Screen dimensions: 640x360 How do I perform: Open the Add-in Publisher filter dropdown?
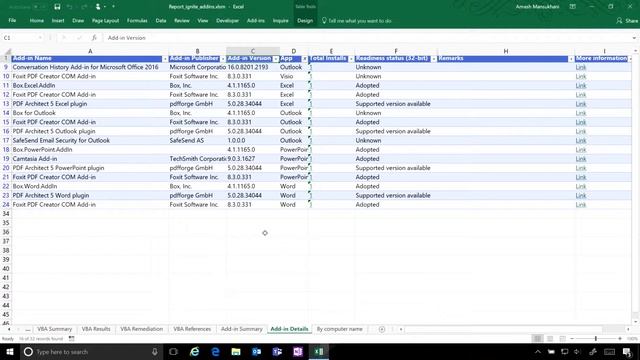pyautogui.click(x=223, y=59)
